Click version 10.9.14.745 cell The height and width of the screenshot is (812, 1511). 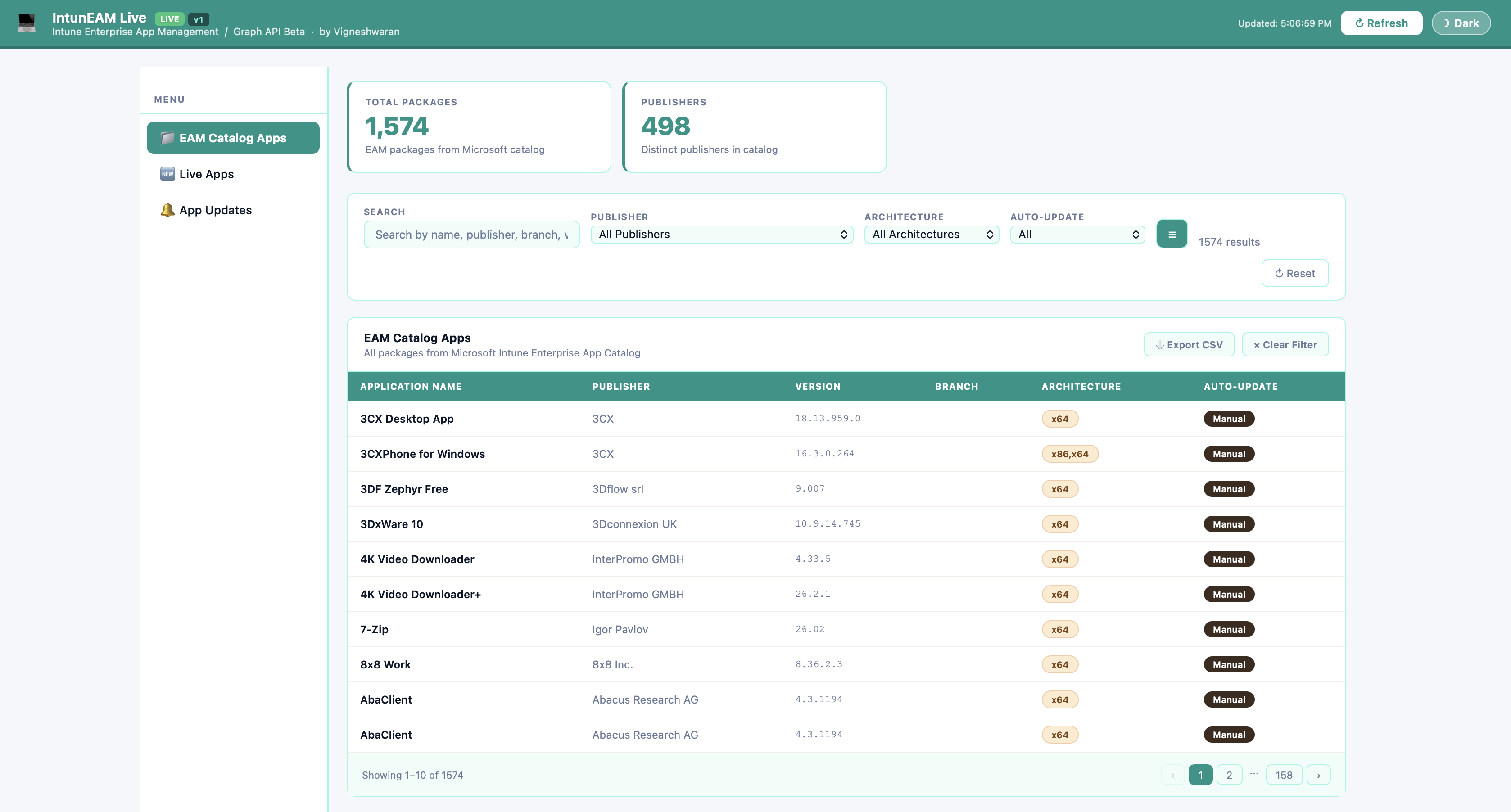pyautogui.click(x=827, y=524)
